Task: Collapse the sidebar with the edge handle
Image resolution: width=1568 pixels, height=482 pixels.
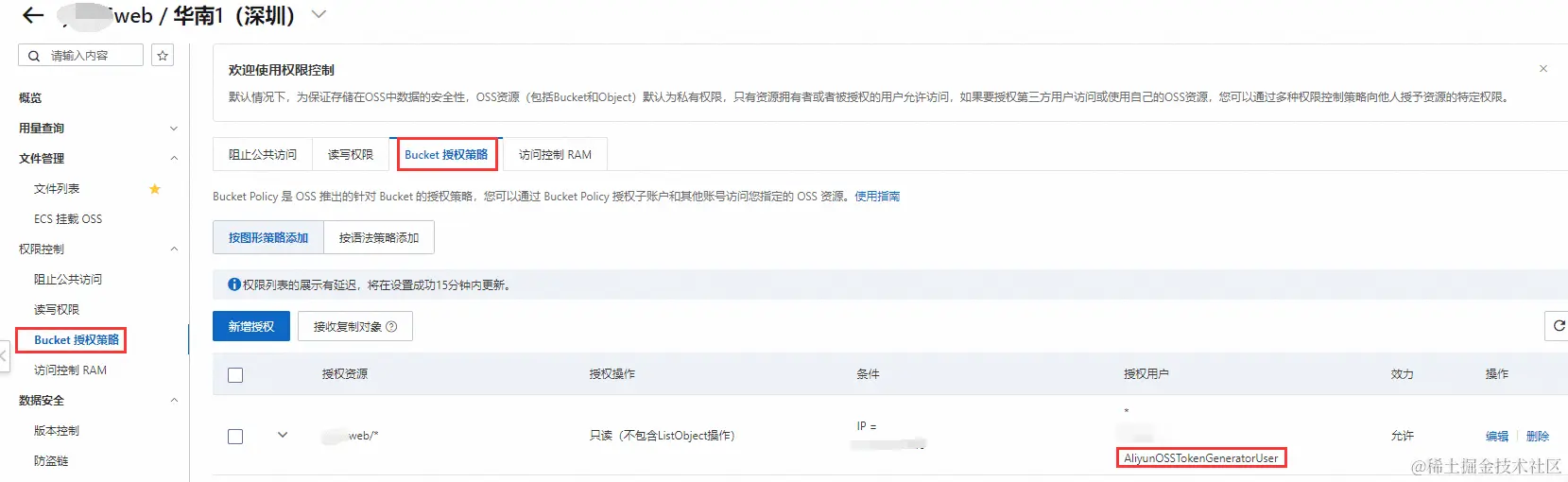Action: 4,356
